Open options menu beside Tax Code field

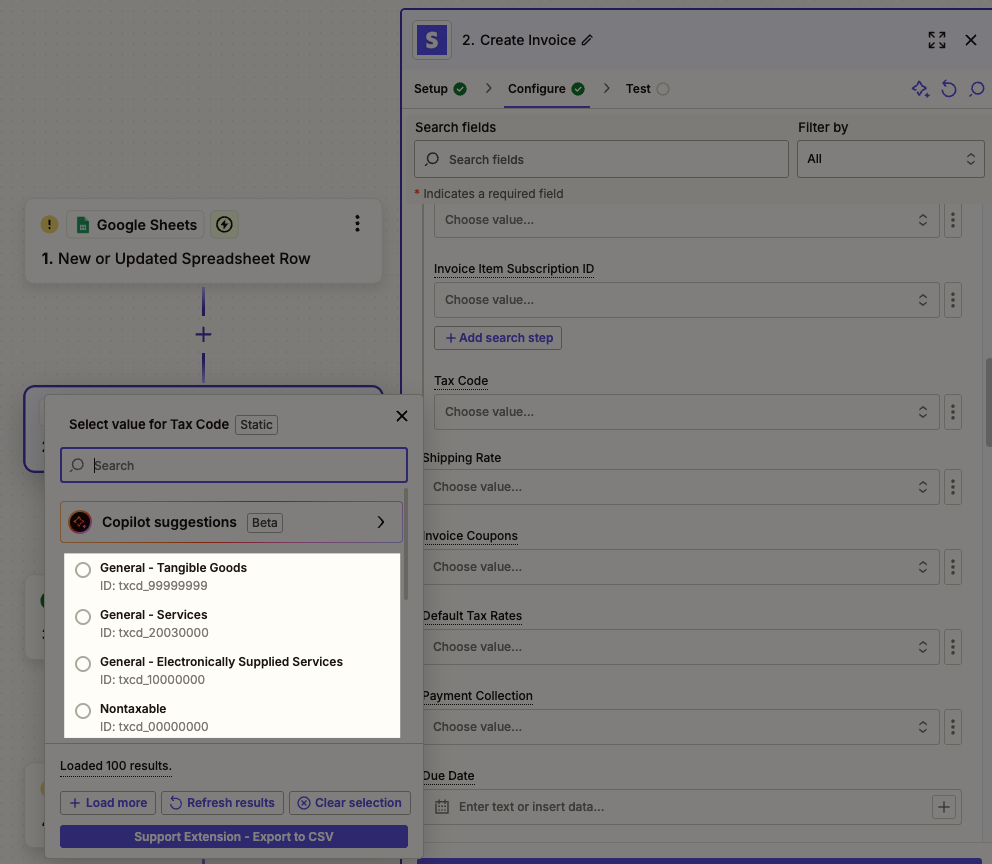[x=953, y=411]
